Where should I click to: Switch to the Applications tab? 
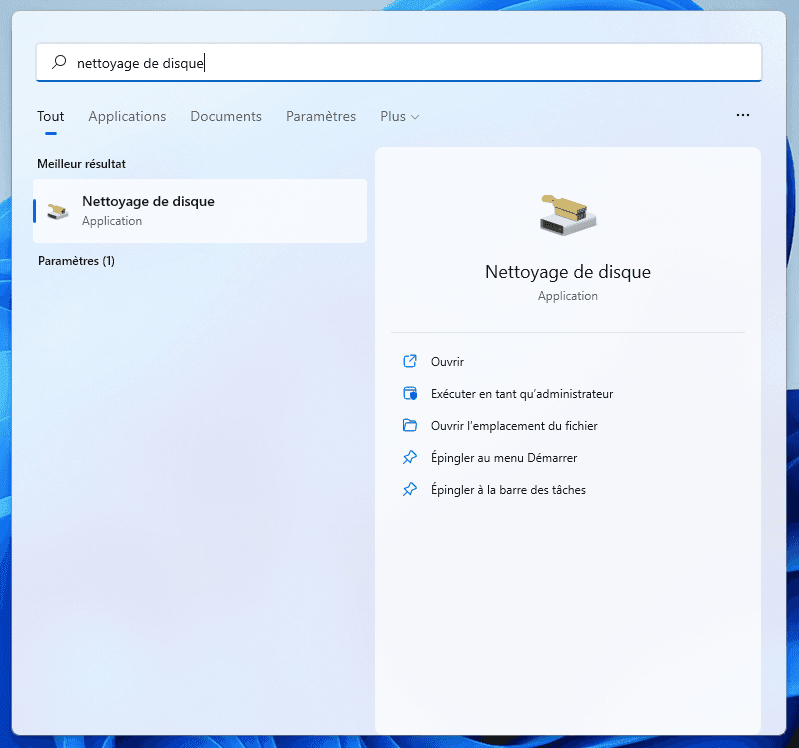(127, 117)
